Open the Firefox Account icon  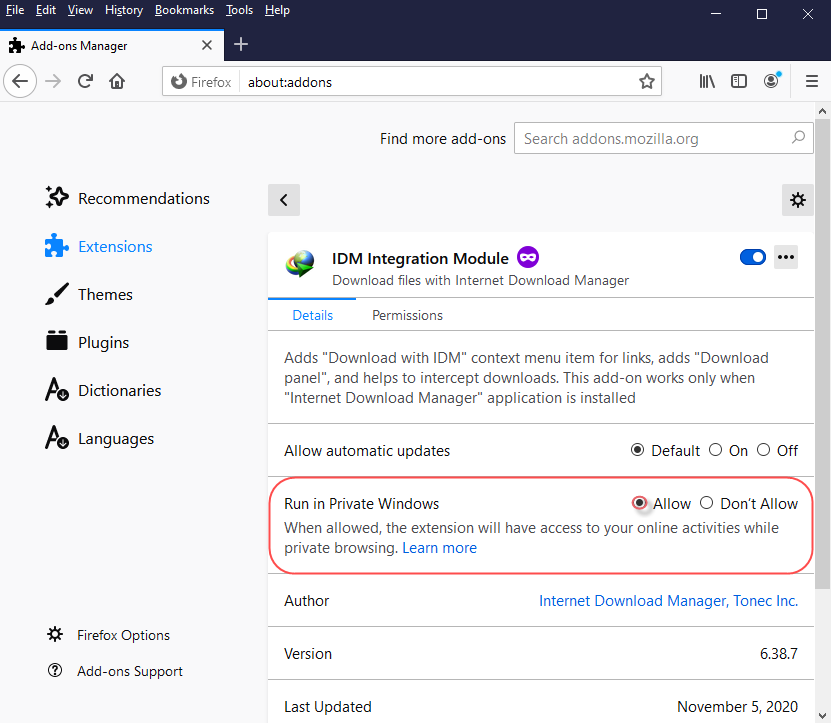click(x=772, y=81)
